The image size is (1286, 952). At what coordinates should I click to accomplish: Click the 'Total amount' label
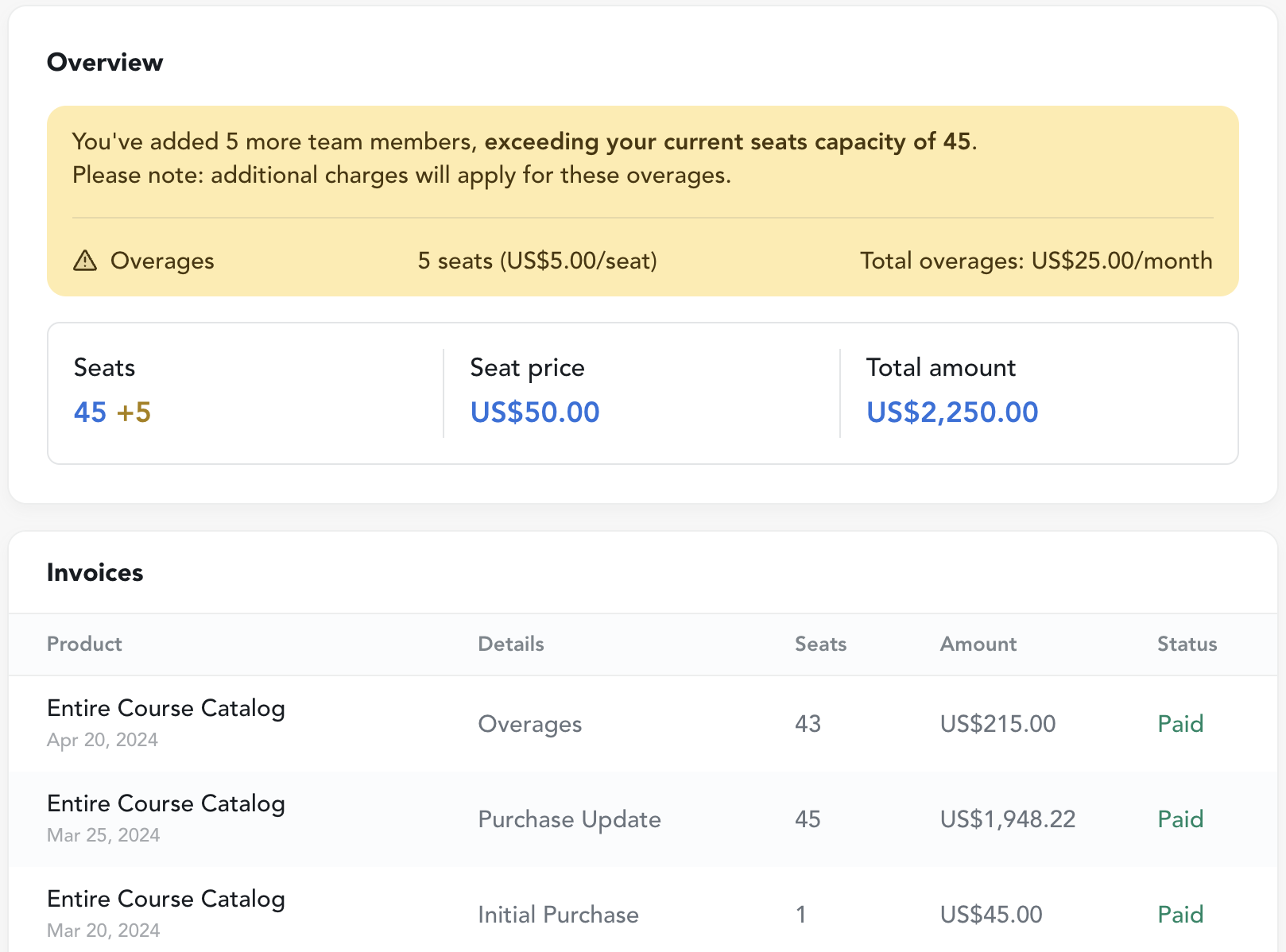coord(941,367)
